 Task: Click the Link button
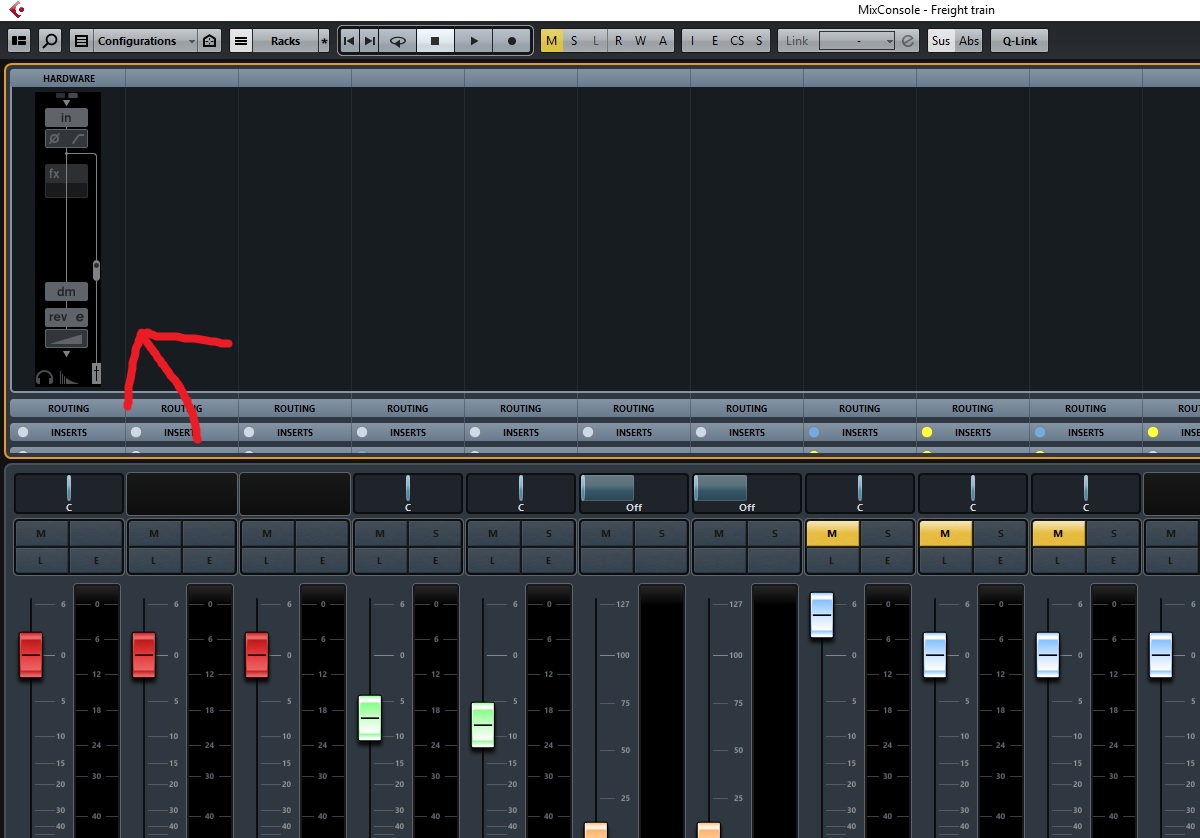pos(797,41)
